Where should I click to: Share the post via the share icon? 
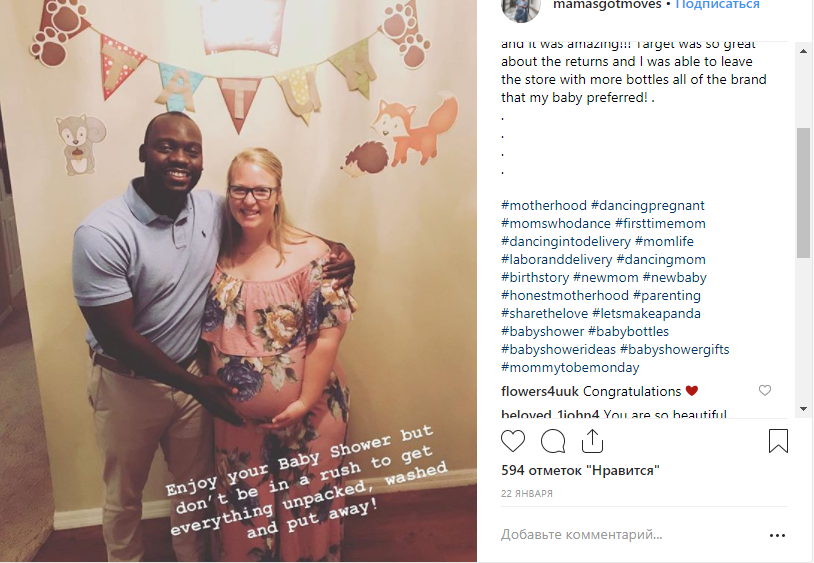[592, 441]
